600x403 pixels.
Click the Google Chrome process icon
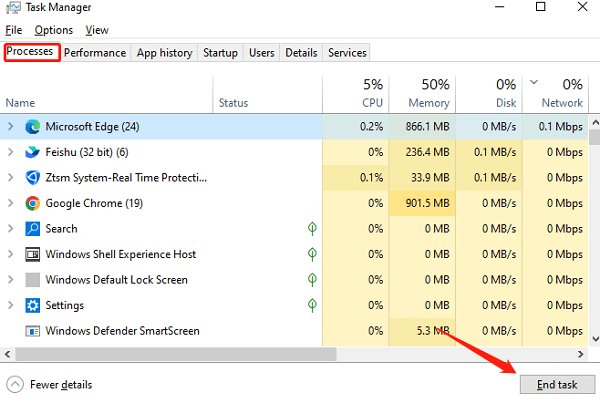32,203
